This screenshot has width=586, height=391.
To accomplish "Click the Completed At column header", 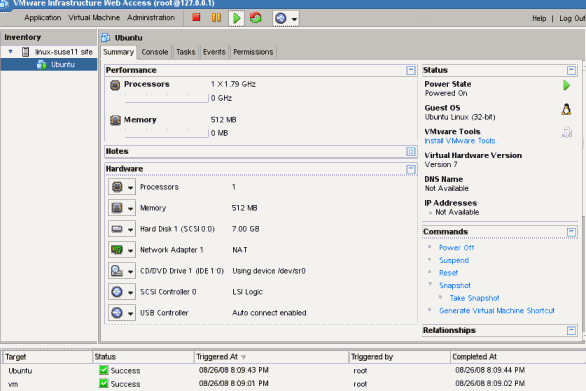I will [518, 357].
